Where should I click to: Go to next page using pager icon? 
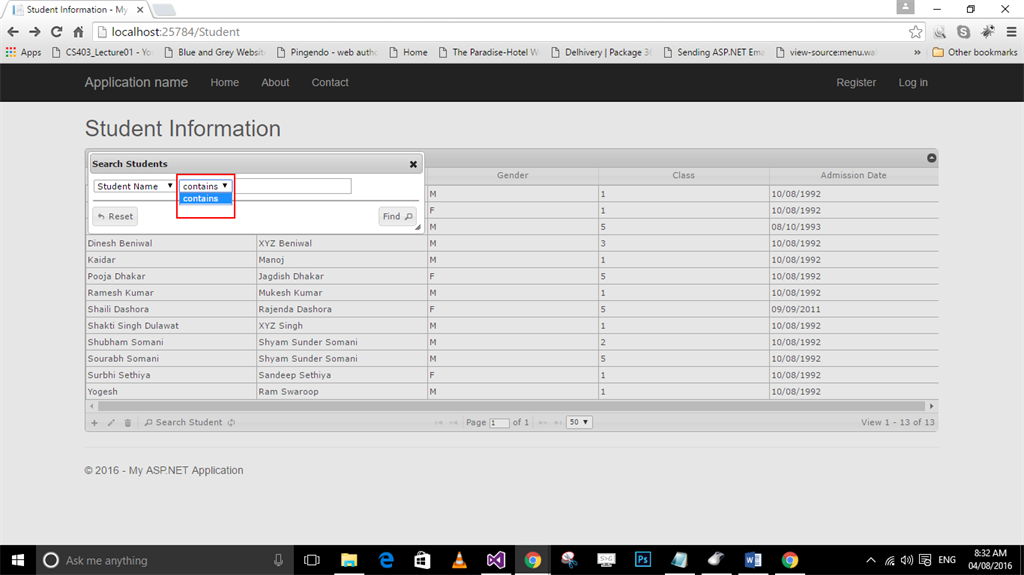click(x=543, y=423)
